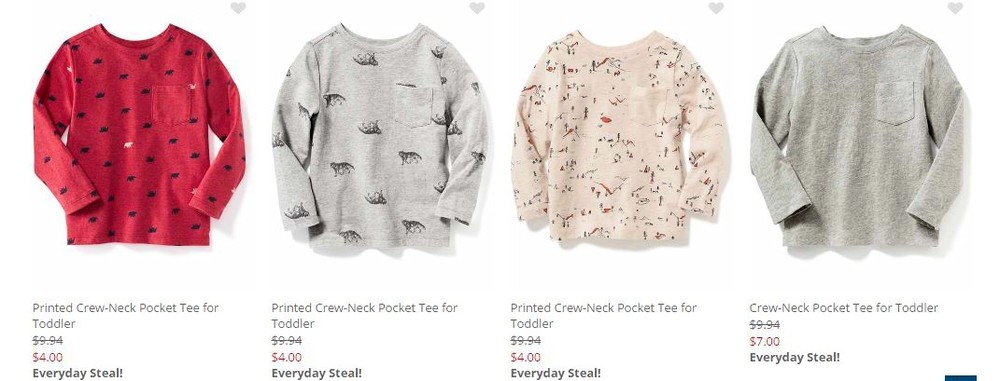Click product title below gray animal-print tee
Screen dimensions: 1000x381
click(x=365, y=315)
